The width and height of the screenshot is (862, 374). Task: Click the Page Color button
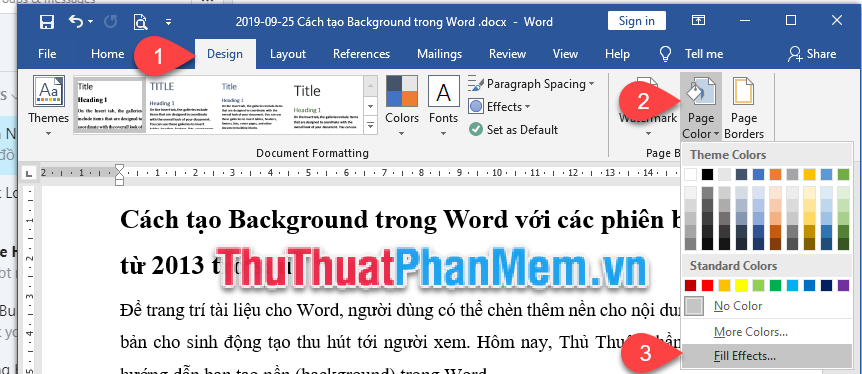[701, 107]
